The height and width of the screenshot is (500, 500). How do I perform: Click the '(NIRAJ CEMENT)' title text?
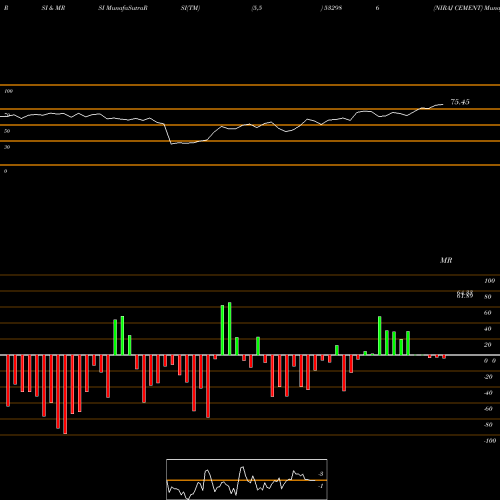(x=458, y=8)
